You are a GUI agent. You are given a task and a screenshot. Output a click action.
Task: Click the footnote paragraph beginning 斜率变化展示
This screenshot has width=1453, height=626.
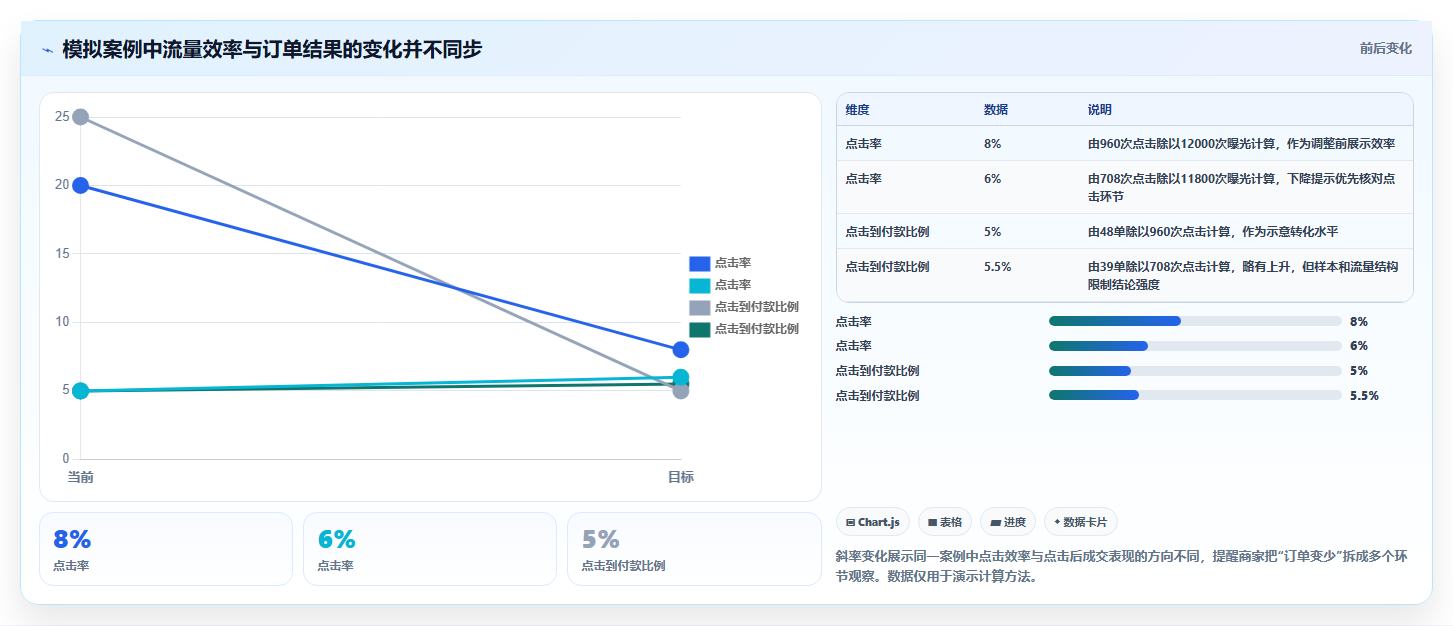point(1122,566)
